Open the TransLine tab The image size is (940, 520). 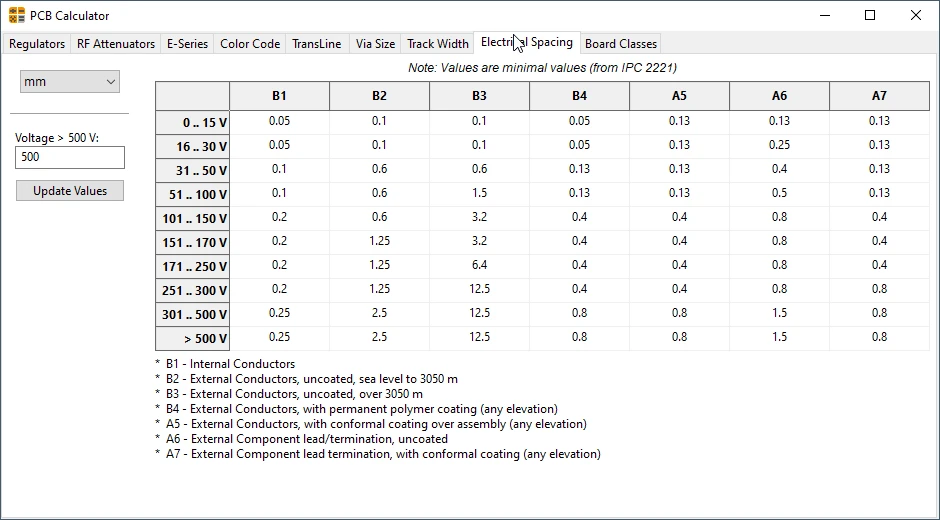click(x=317, y=44)
